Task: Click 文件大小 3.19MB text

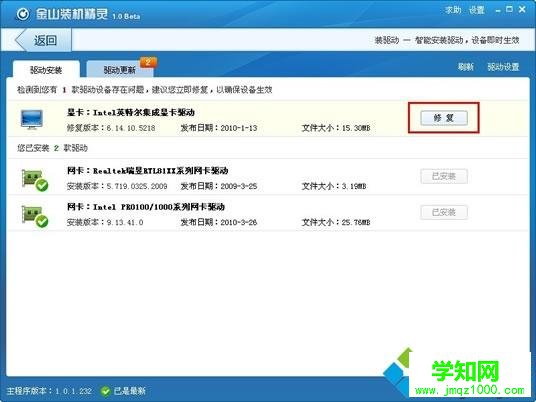Action: tap(334, 186)
